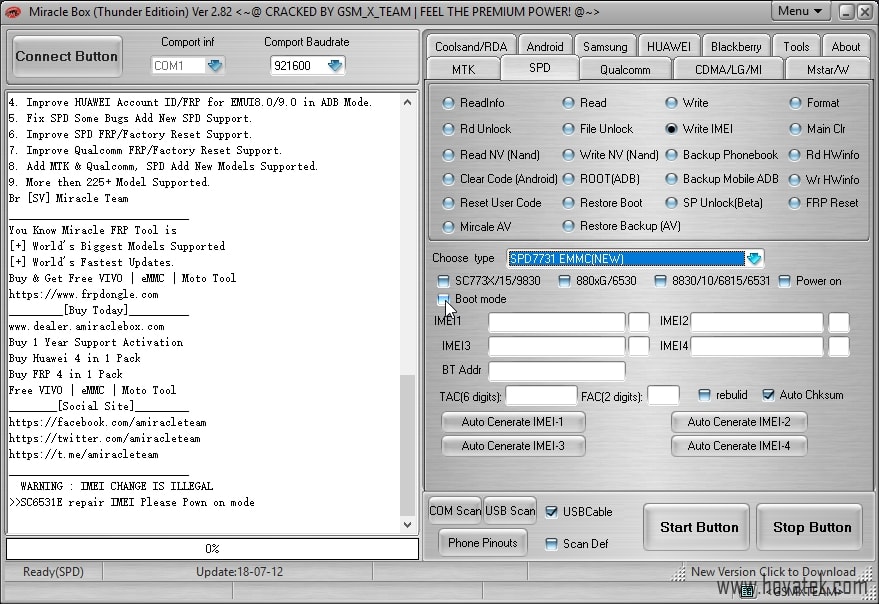This screenshot has height=604, width=879.
Task: Switch to the Qualcomm tab
Action: [x=625, y=70]
